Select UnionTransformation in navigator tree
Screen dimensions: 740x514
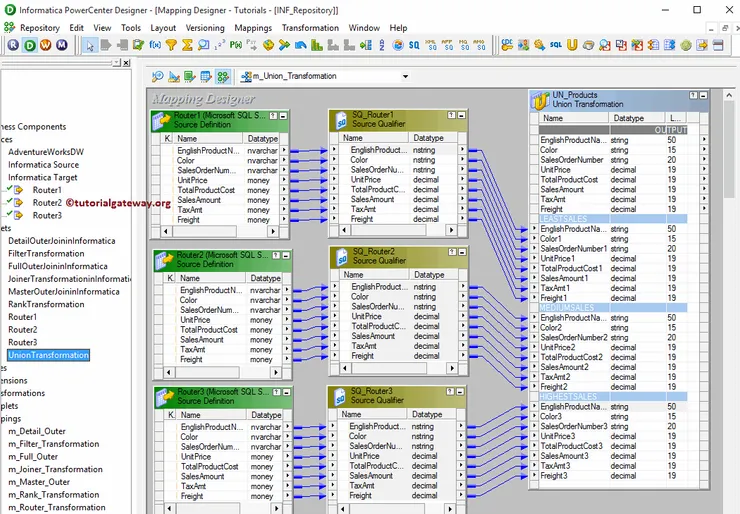tap(49, 355)
